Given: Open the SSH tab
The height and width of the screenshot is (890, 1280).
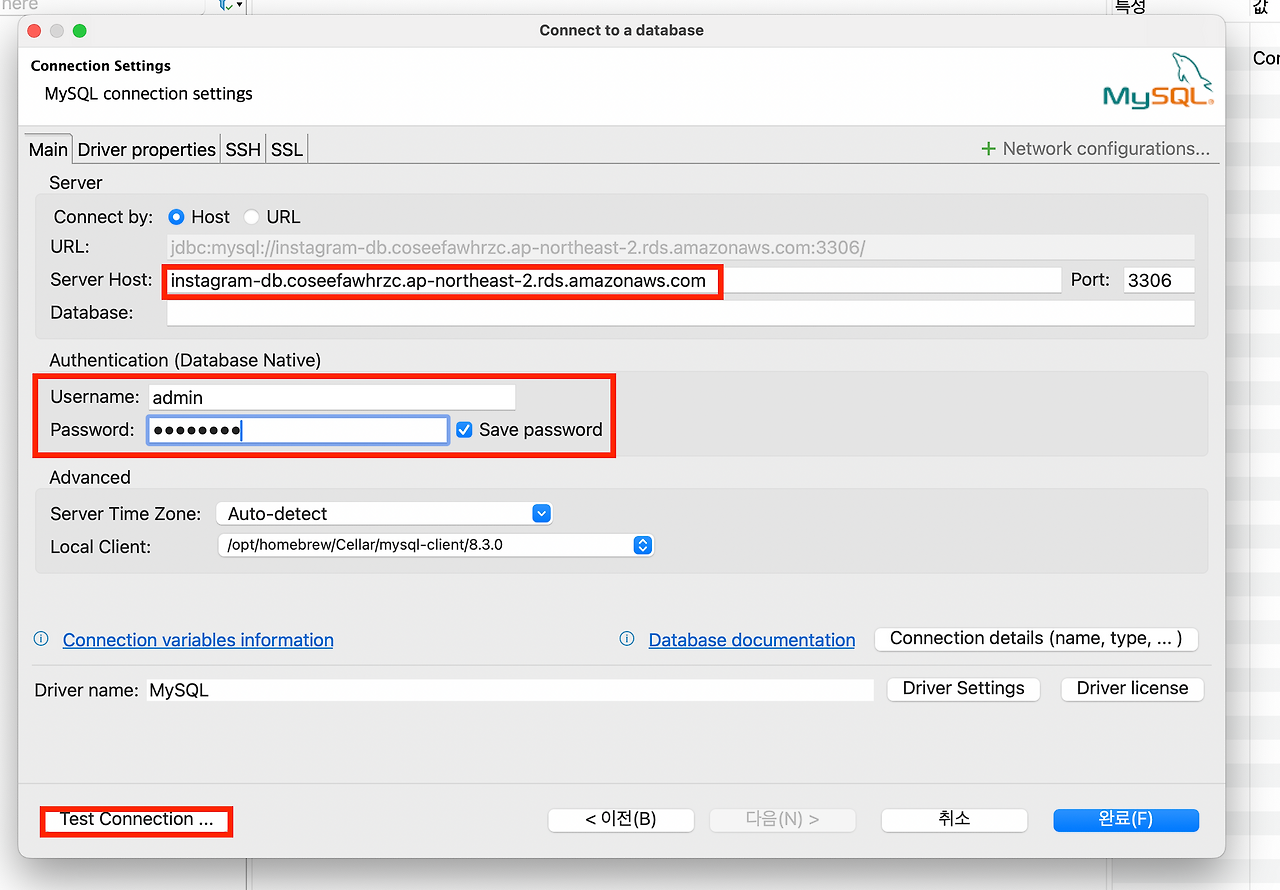Looking at the screenshot, I should coord(243,150).
